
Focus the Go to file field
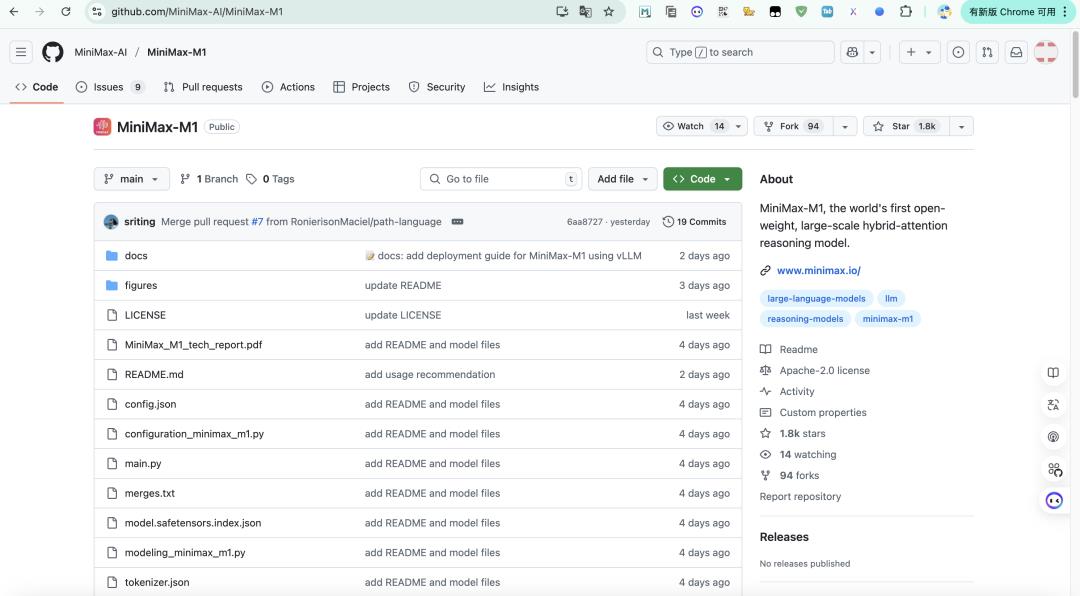(501, 179)
